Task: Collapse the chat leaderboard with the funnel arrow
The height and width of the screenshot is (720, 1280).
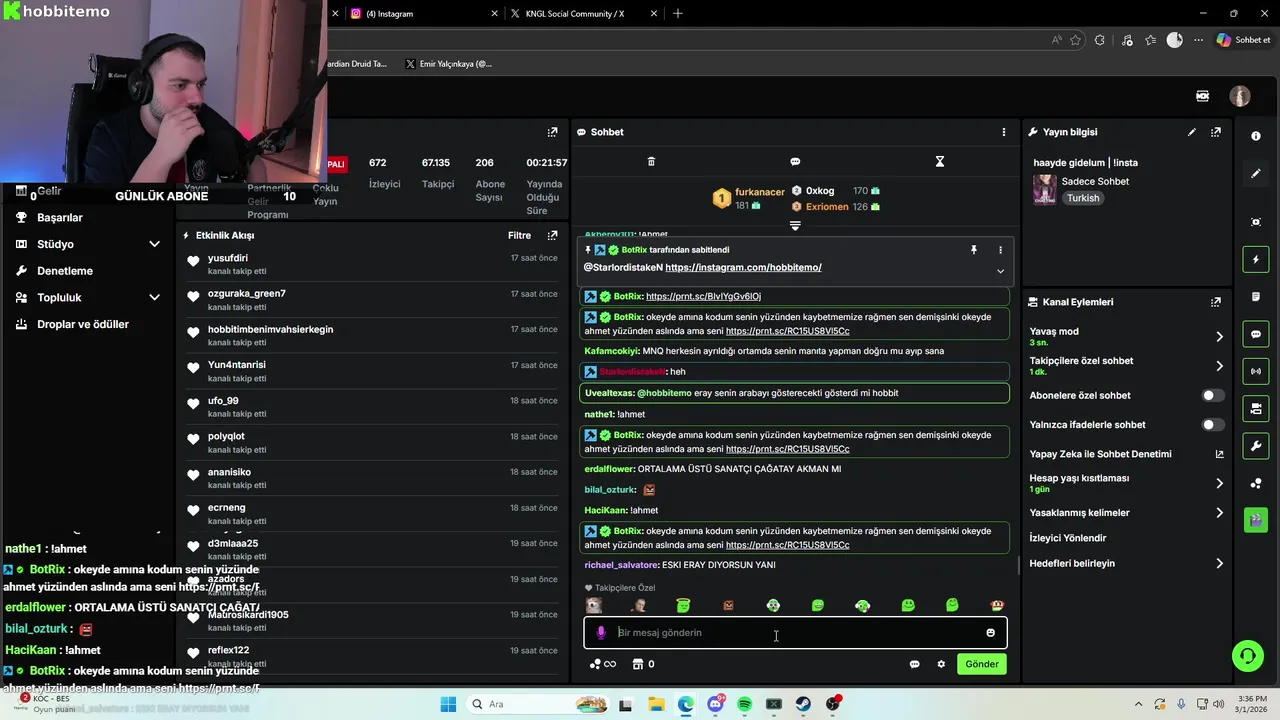Action: coord(795,226)
